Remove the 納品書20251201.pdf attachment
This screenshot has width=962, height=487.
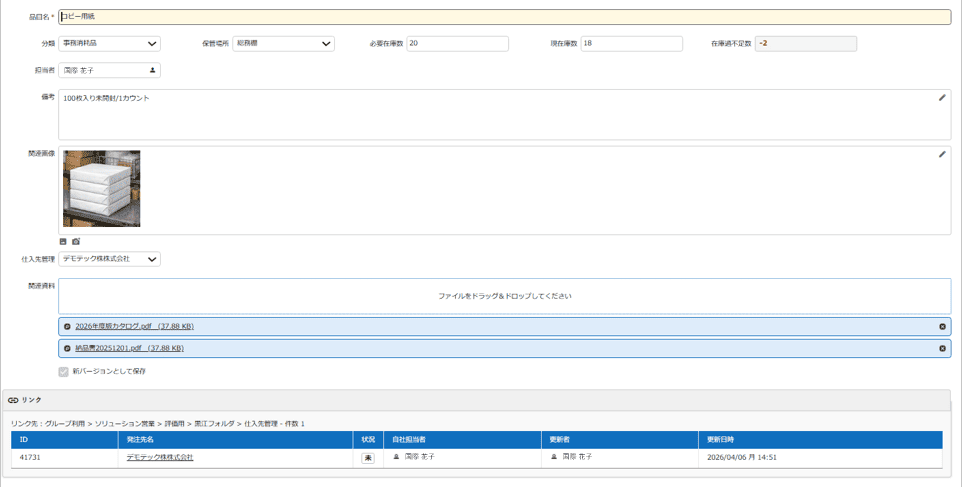(942, 348)
